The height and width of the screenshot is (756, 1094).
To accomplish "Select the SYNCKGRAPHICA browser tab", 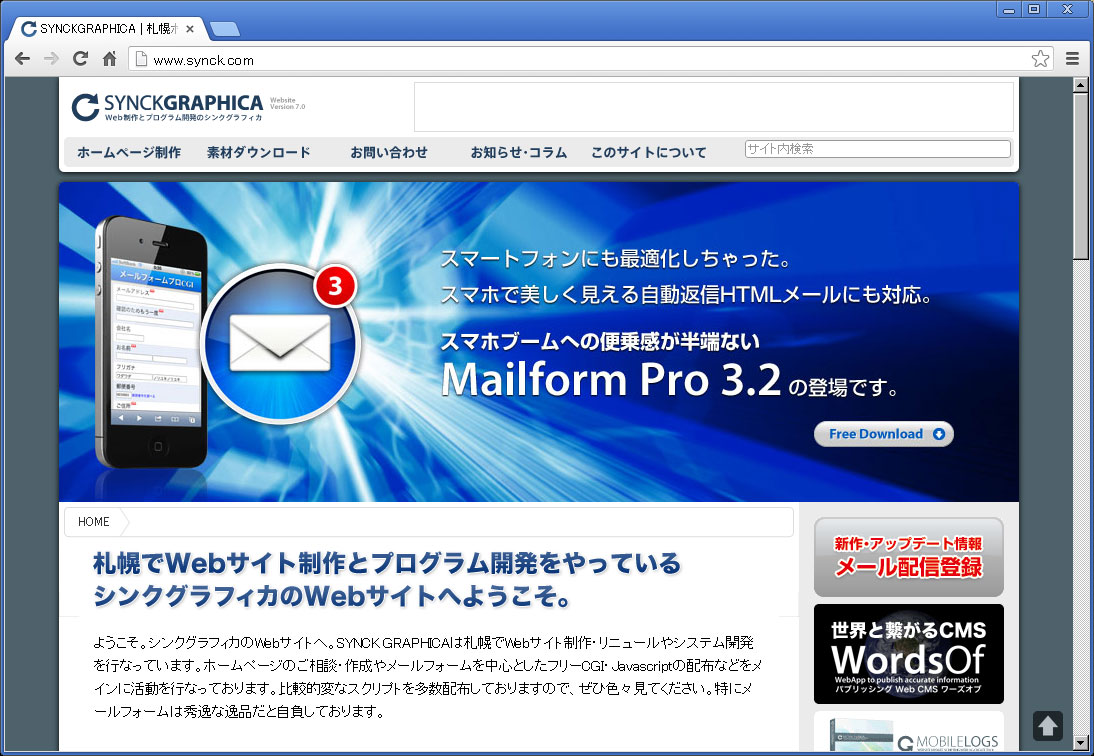I will click(108, 29).
